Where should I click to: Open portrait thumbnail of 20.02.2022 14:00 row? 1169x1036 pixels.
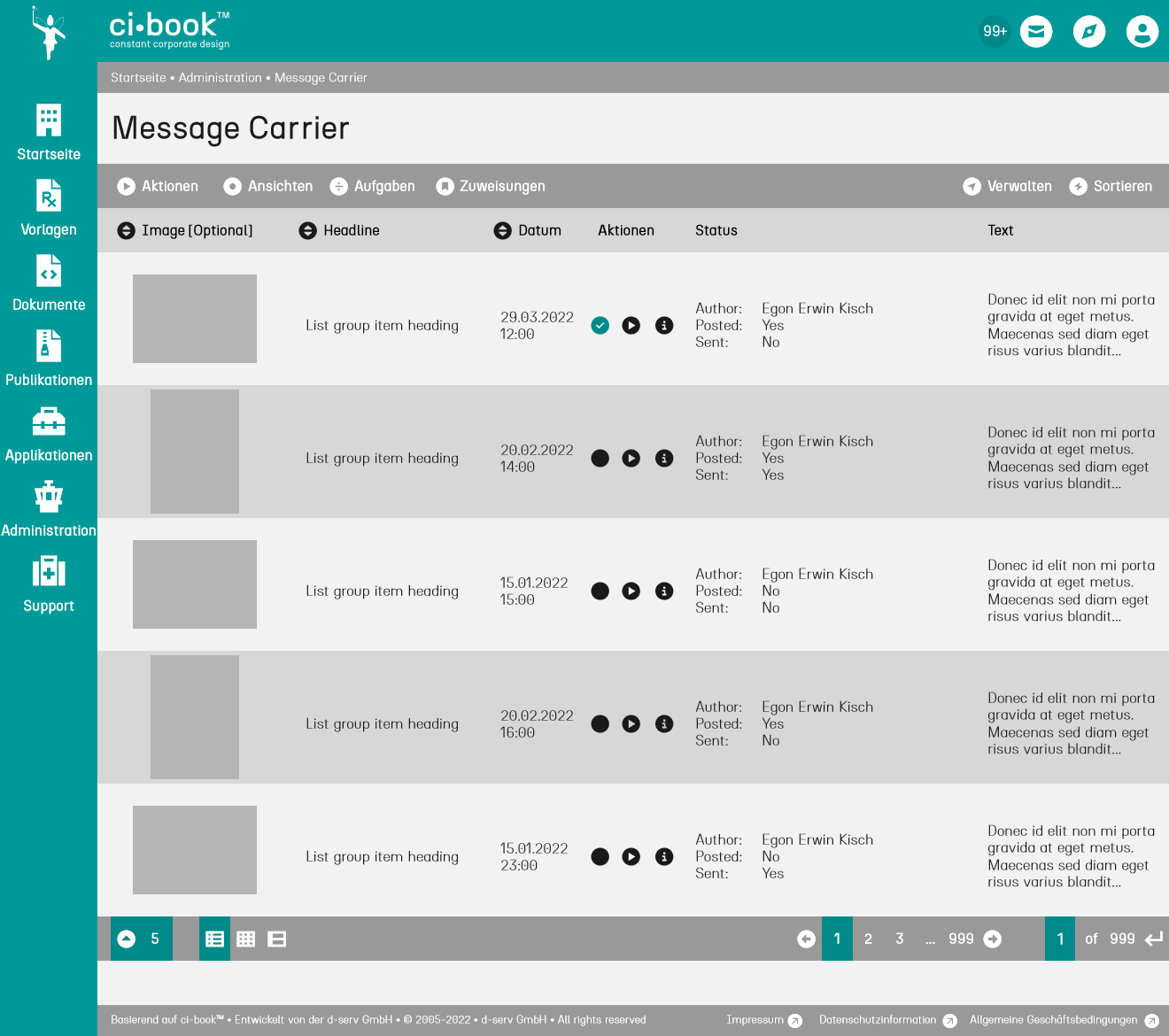[x=195, y=452]
